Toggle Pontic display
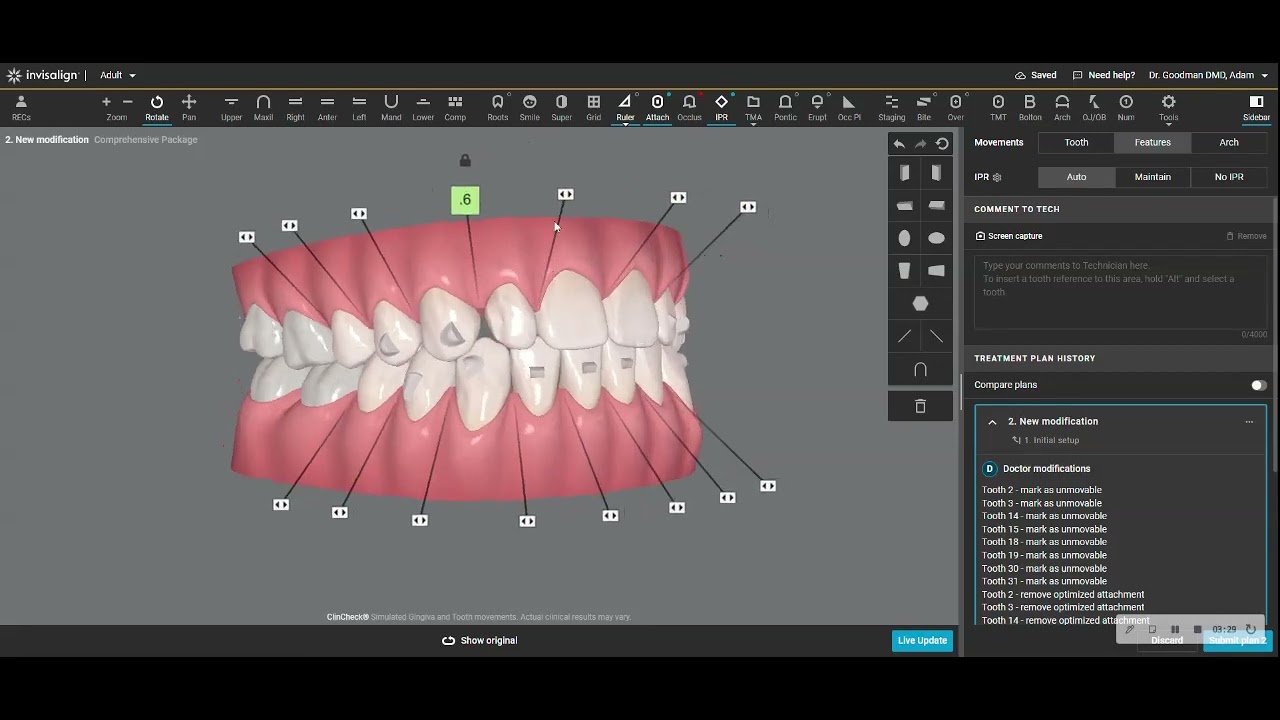 tap(785, 108)
